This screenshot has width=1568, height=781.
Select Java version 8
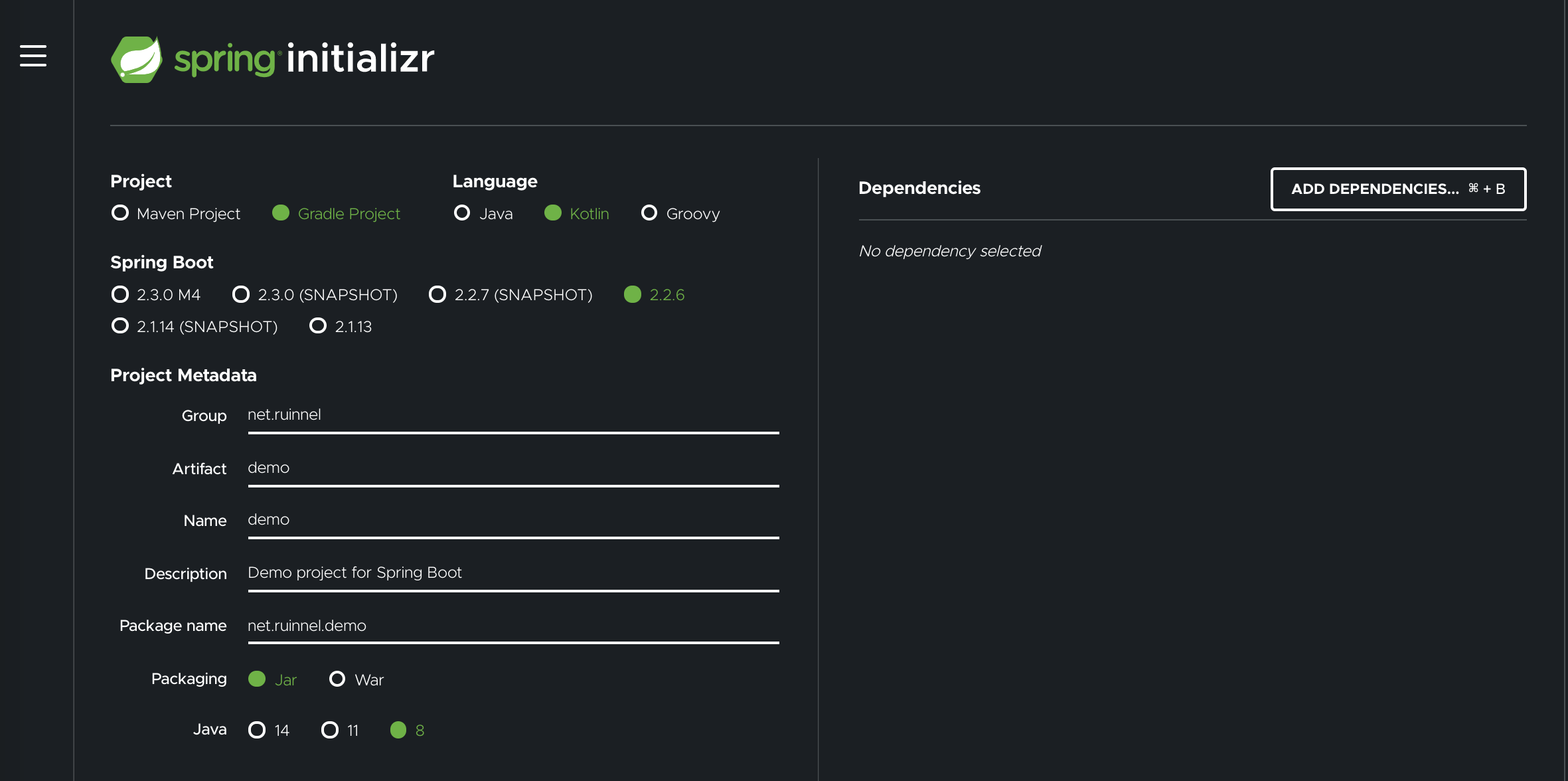pyautogui.click(x=407, y=730)
